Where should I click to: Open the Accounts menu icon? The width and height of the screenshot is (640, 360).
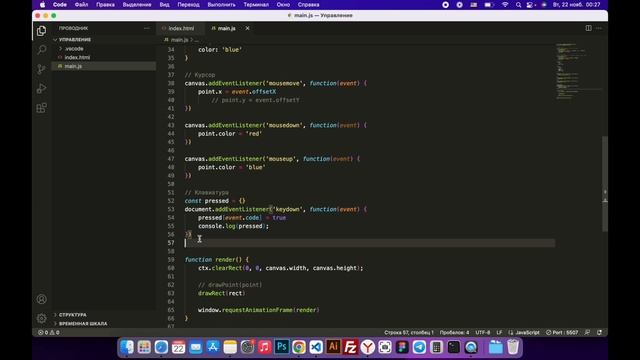(41, 299)
